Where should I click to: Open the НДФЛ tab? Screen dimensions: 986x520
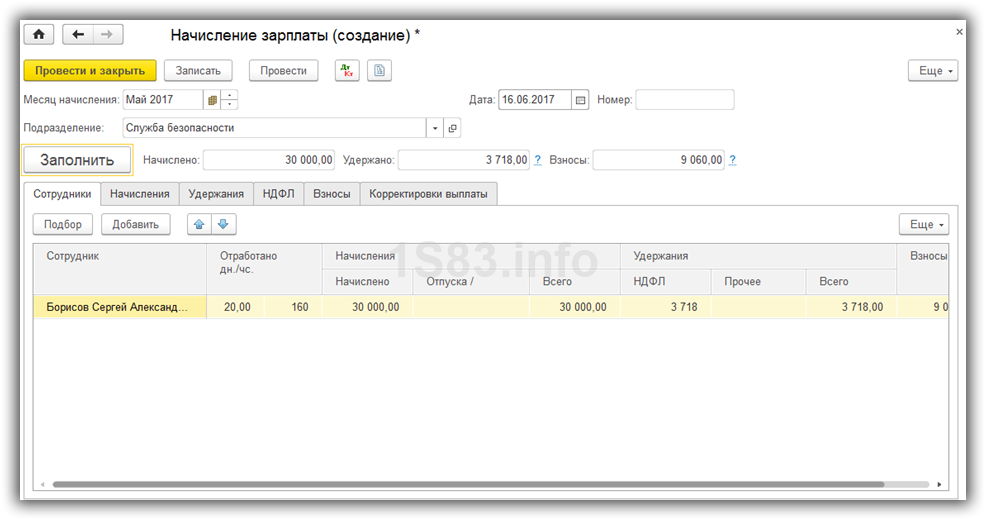click(278, 194)
